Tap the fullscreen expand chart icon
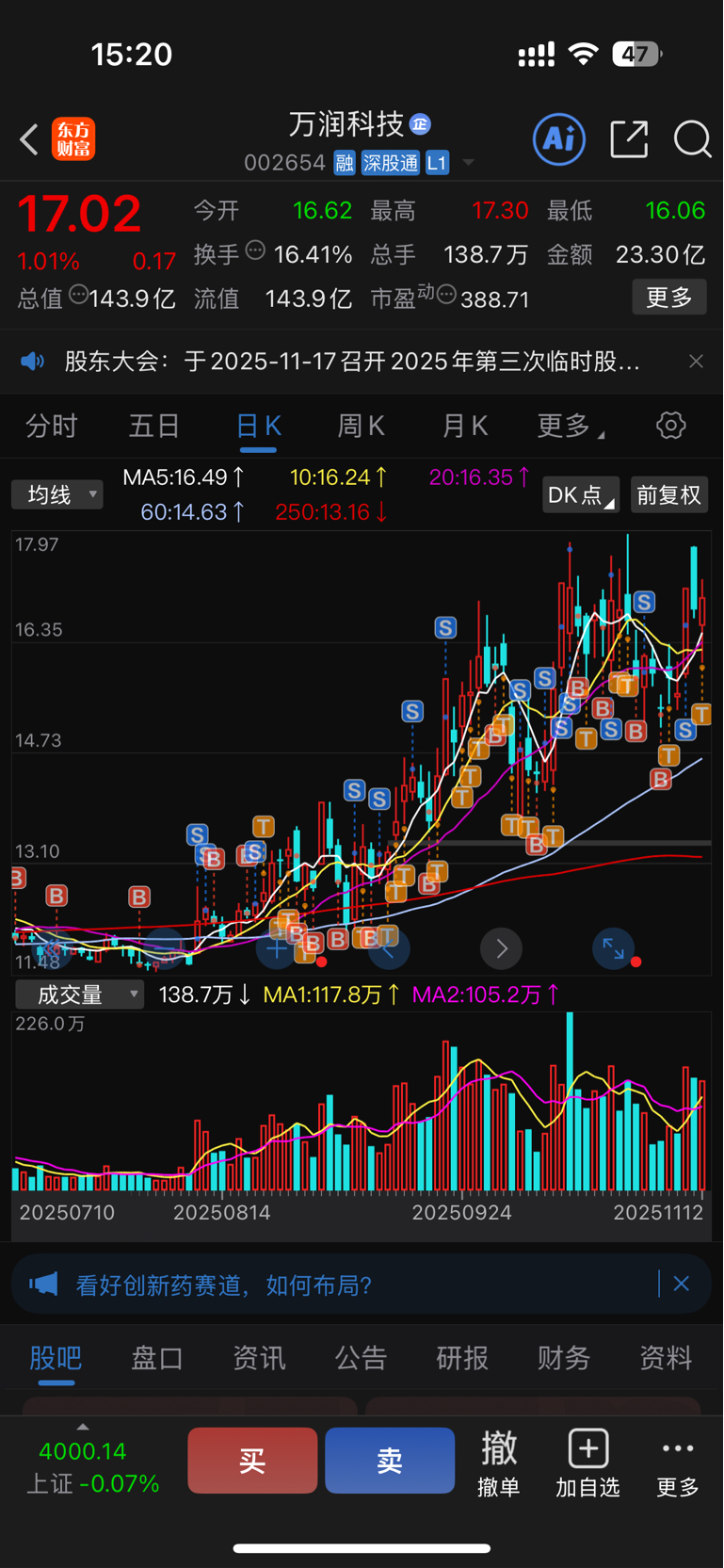Screen dimensions: 724x1568 point(613,948)
